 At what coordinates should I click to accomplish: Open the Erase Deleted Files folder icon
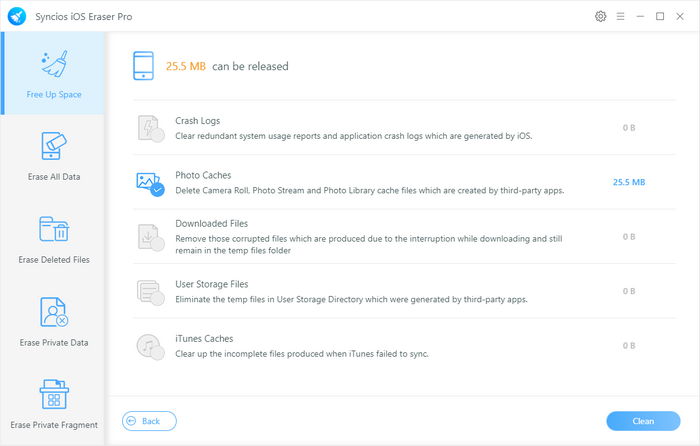[54, 229]
